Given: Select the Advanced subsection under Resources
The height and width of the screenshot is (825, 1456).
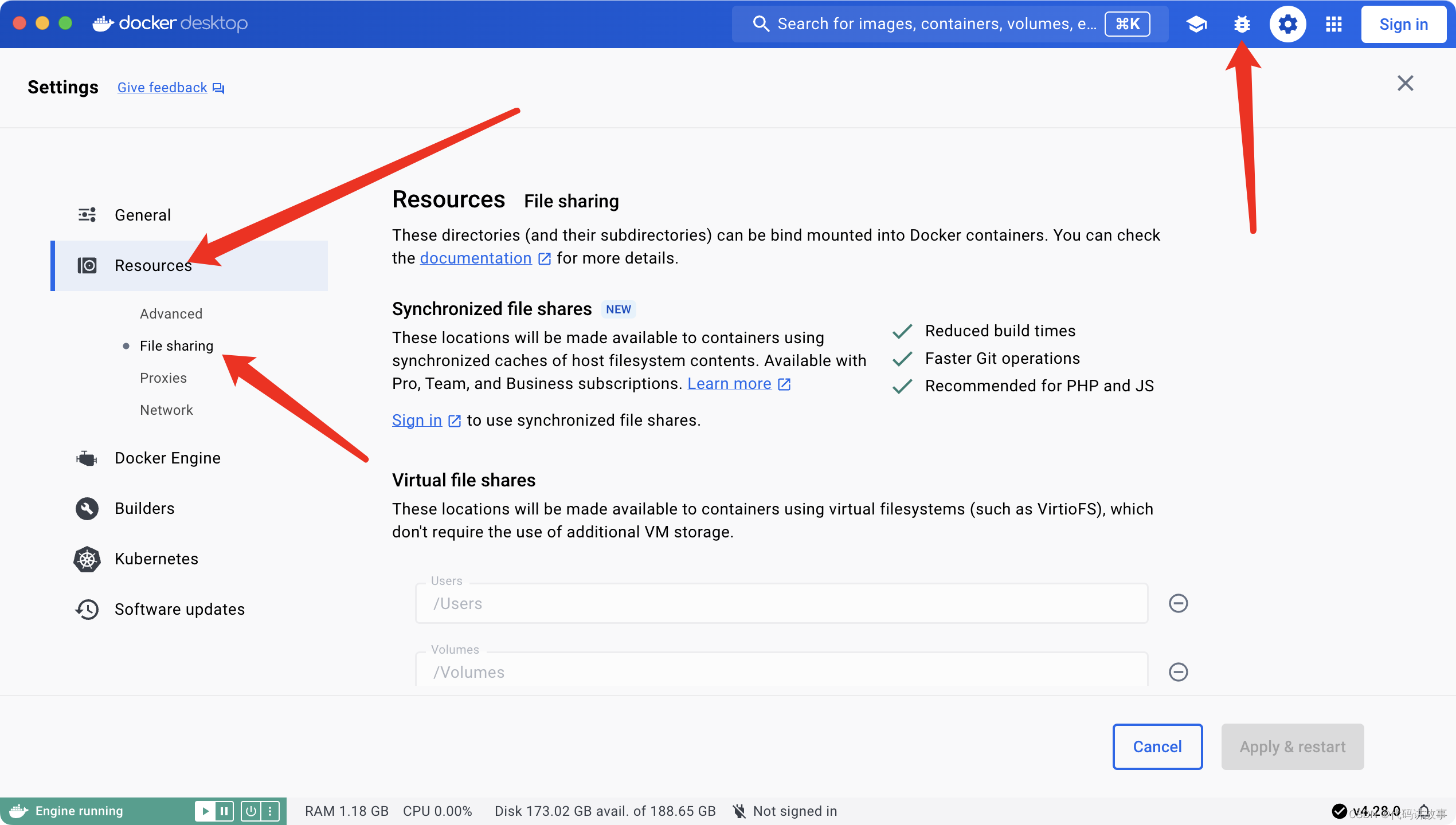Looking at the screenshot, I should click(171, 313).
